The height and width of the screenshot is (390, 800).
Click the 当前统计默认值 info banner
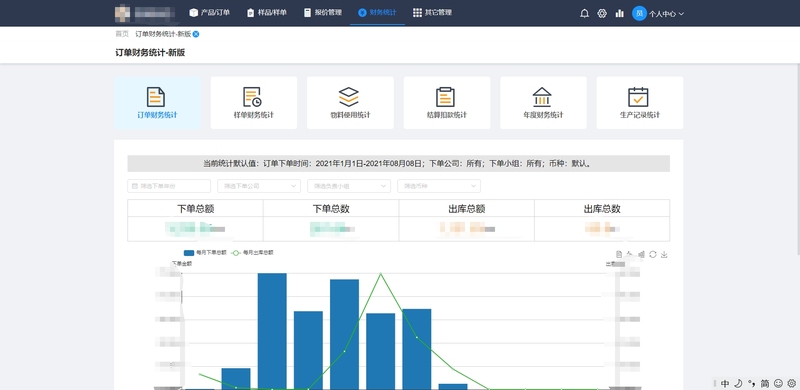(398, 164)
